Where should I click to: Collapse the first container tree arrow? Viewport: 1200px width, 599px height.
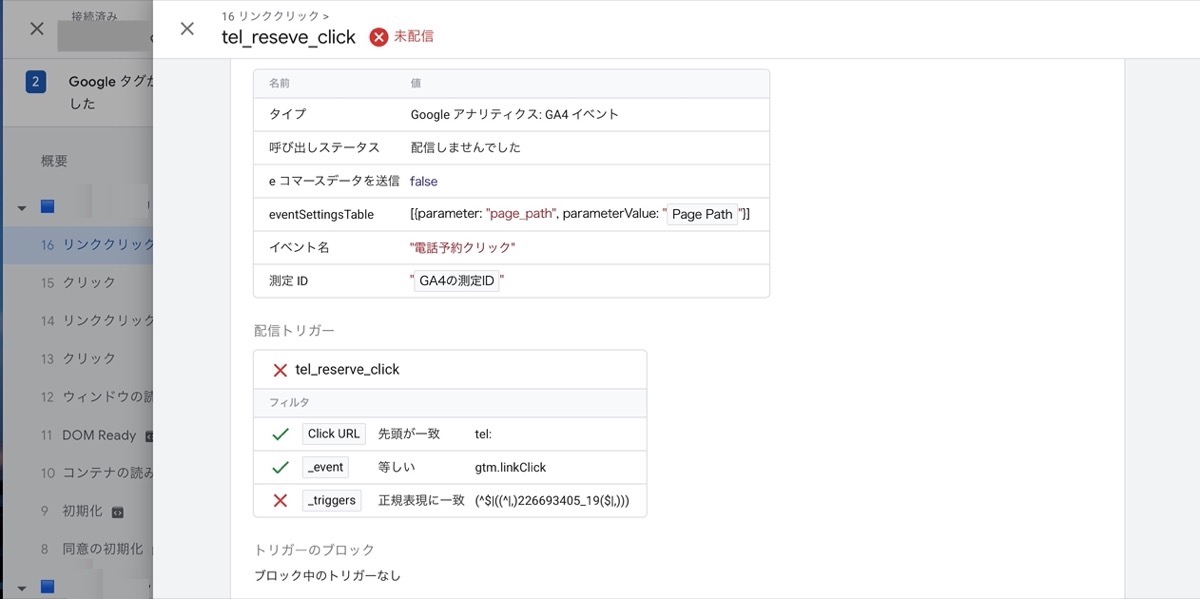click(x=22, y=208)
